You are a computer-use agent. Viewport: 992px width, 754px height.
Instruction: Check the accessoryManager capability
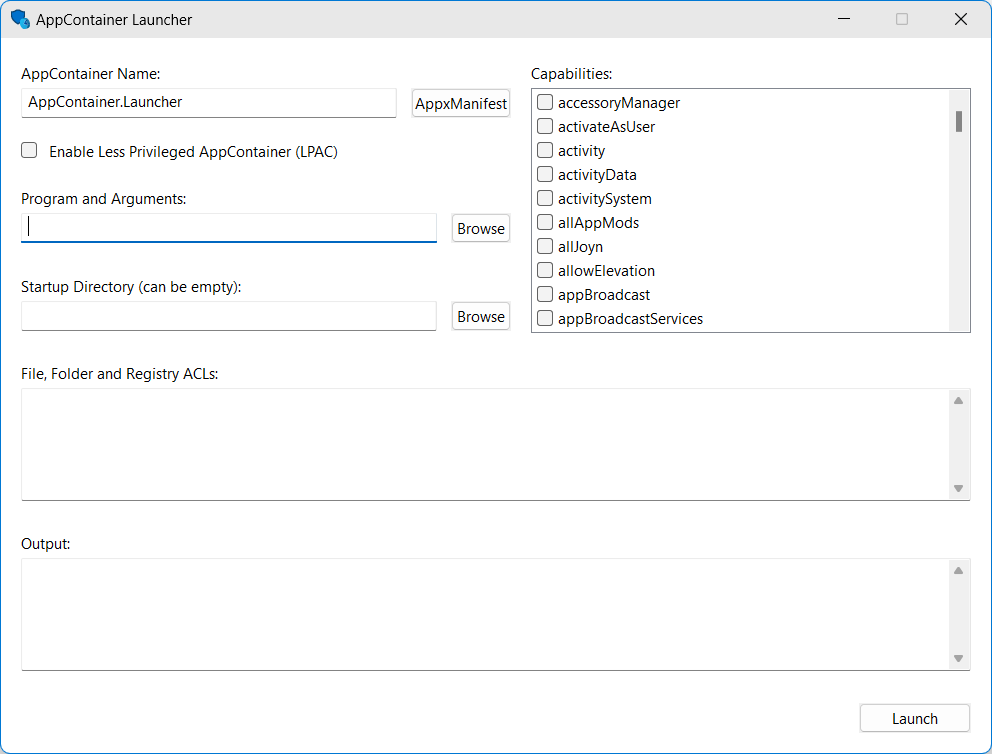545,102
